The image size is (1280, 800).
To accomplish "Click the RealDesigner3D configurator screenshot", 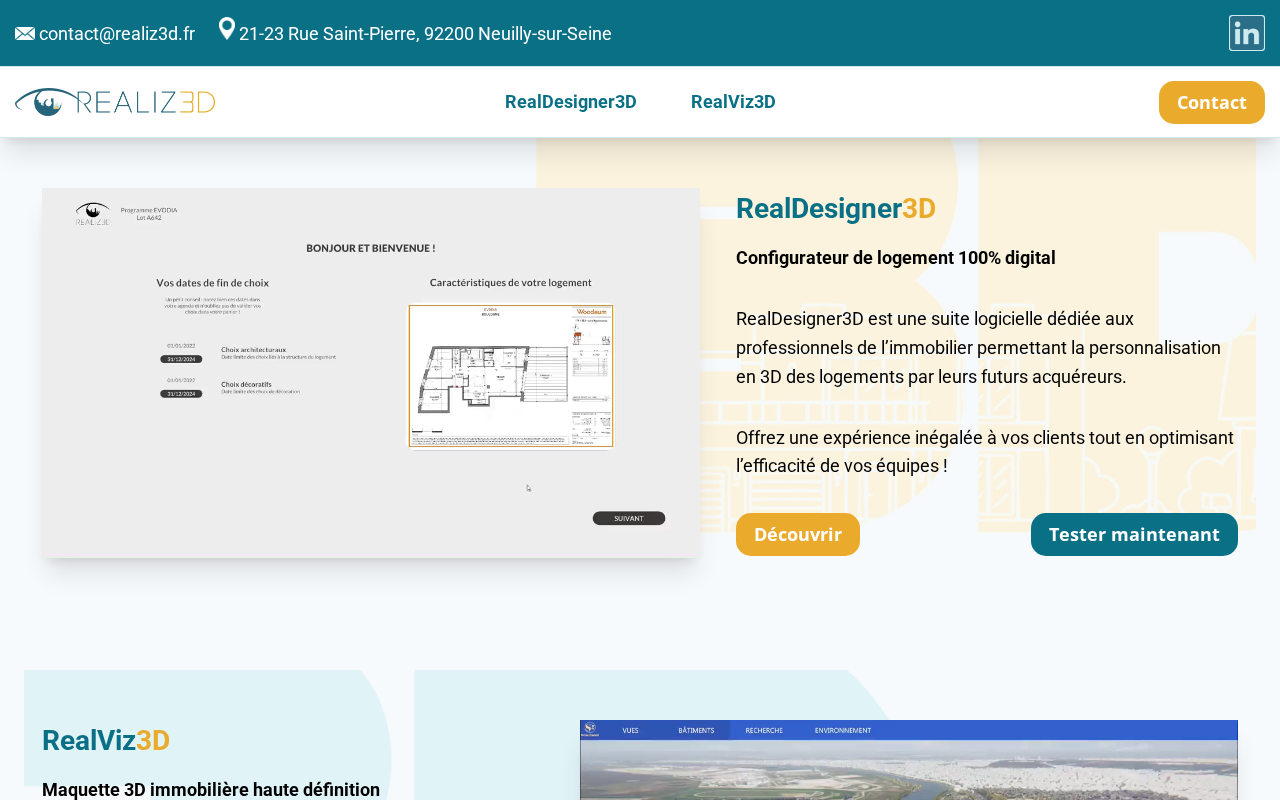I will click(x=371, y=373).
